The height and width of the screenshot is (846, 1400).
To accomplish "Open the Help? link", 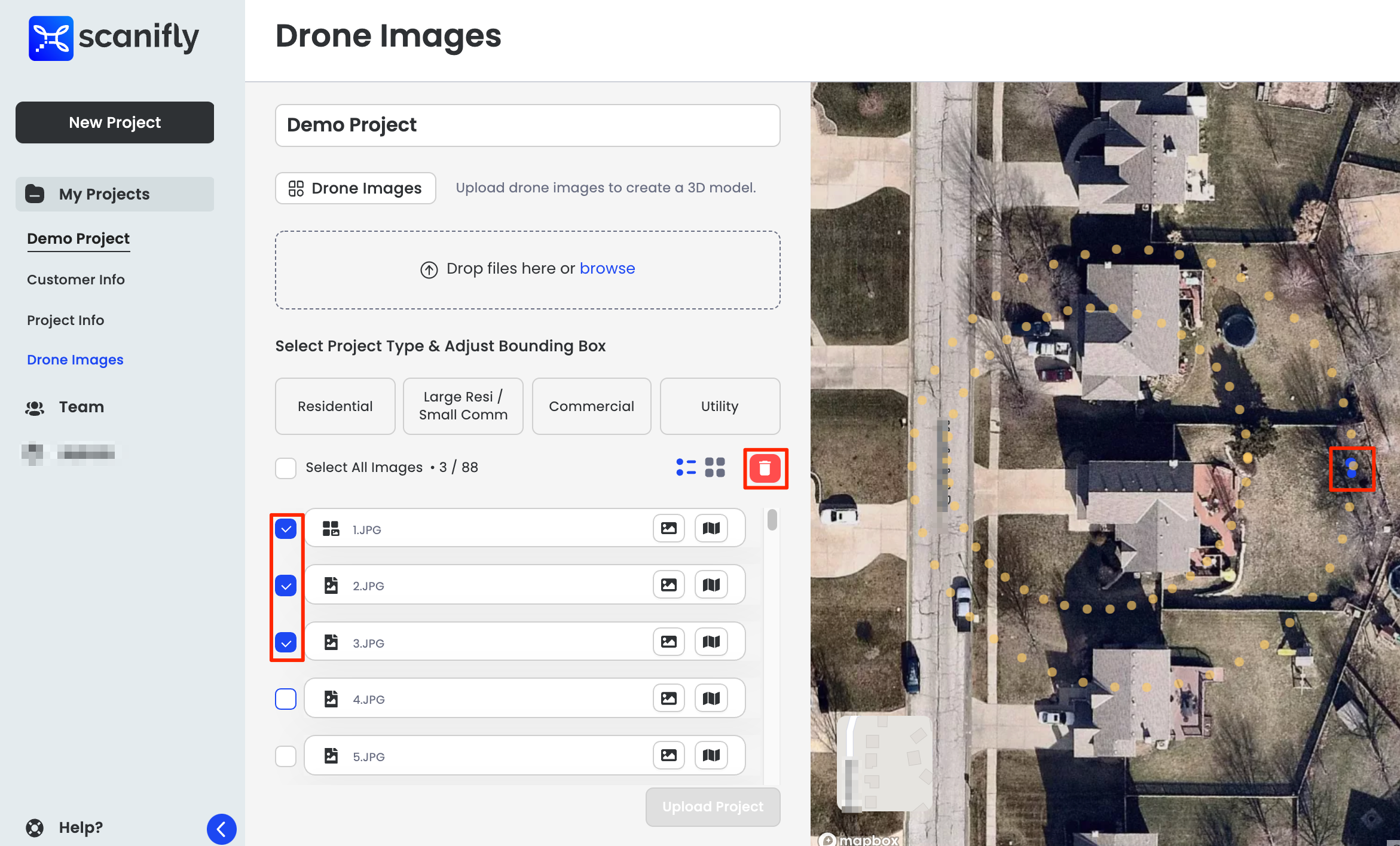I will point(81,827).
